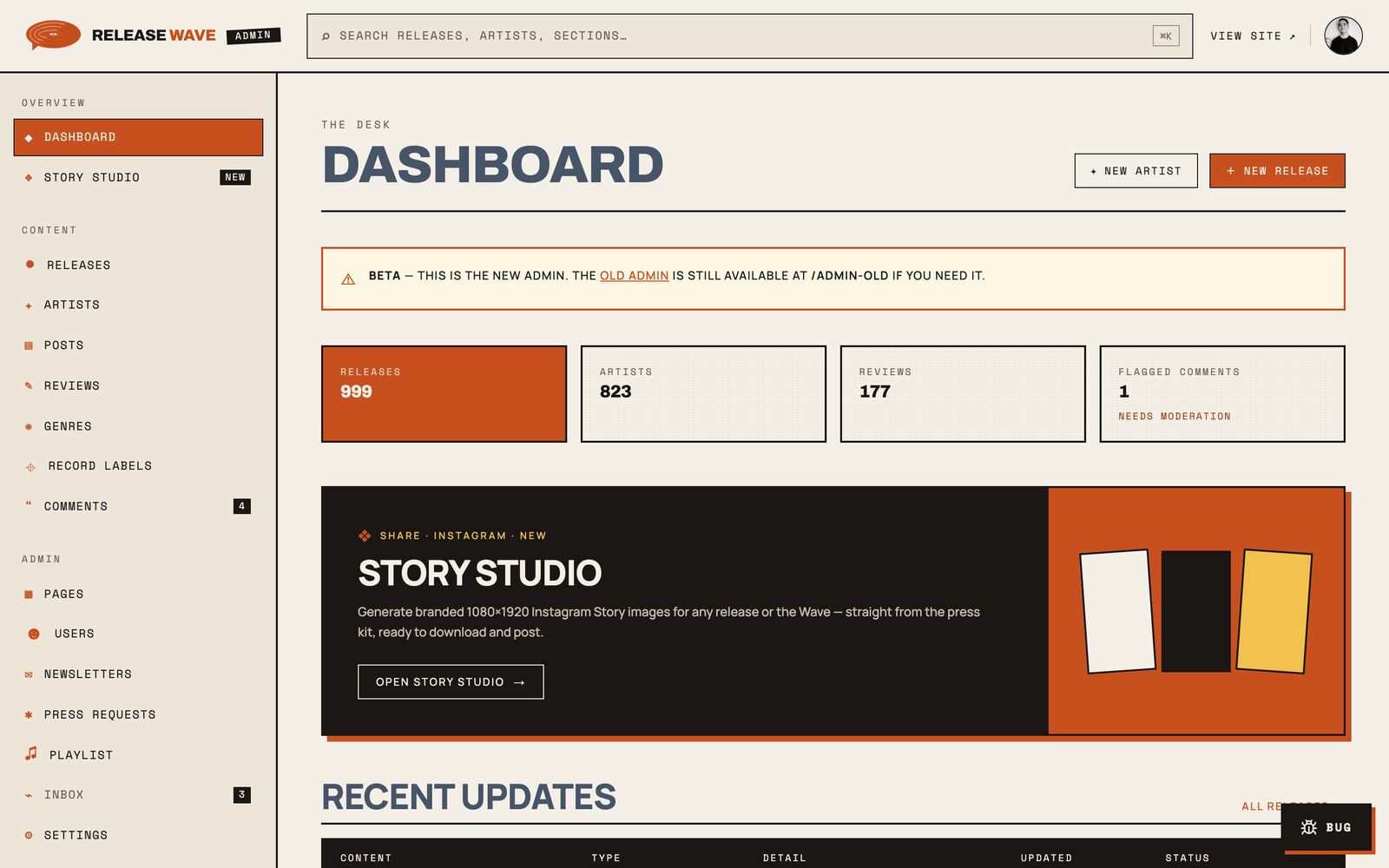The height and width of the screenshot is (868, 1389).
Task: Open Settings from sidebar
Action: [x=138, y=835]
